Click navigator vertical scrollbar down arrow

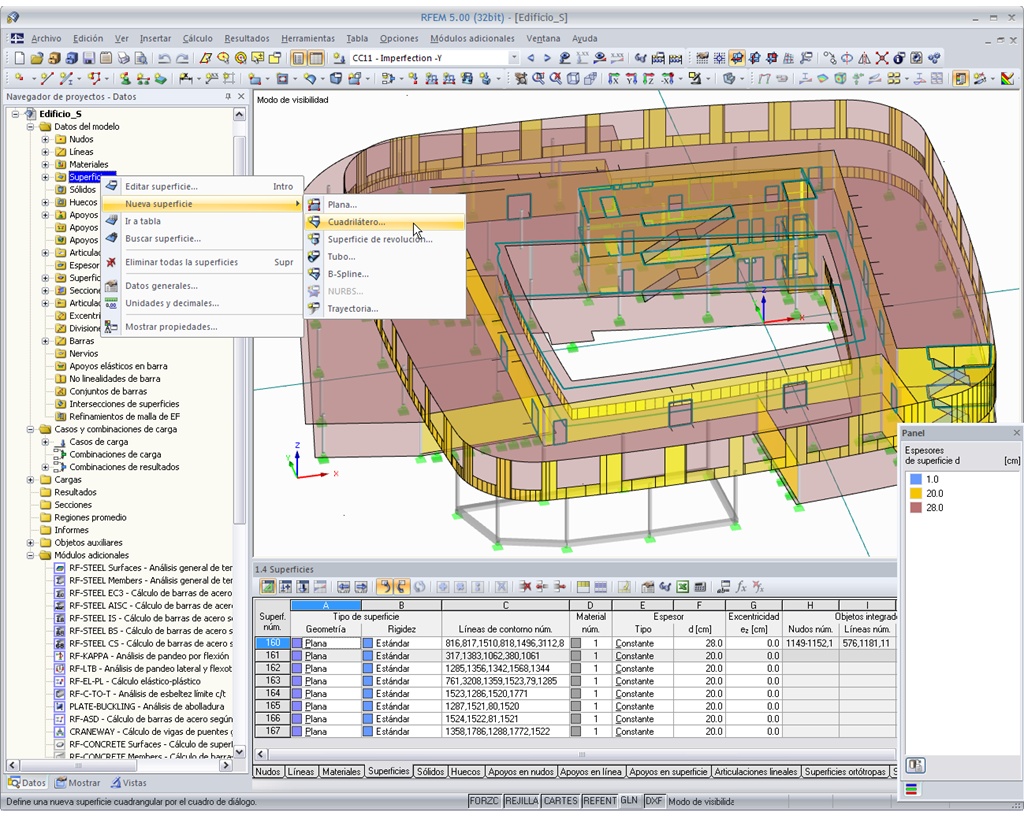239,752
